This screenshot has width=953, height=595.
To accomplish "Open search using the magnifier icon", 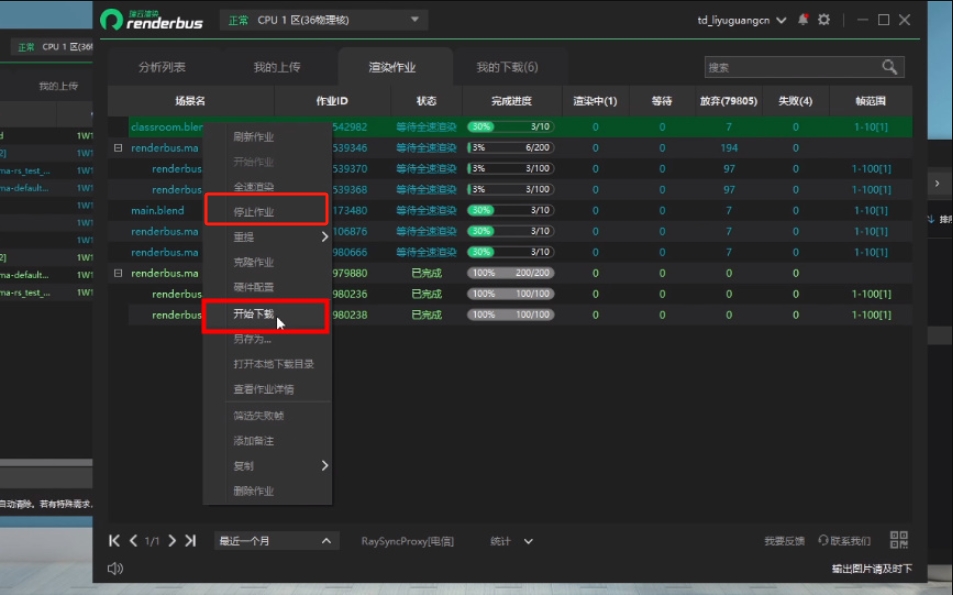I will pos(888,66).
